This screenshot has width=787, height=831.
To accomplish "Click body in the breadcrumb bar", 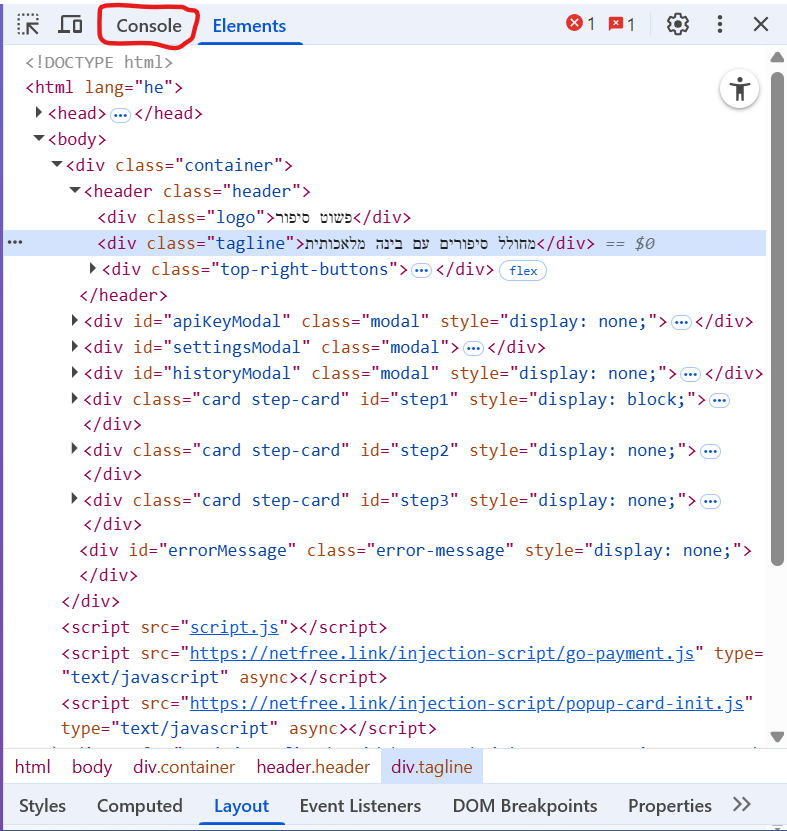I will pyautogui.click(x=92, y=767).
